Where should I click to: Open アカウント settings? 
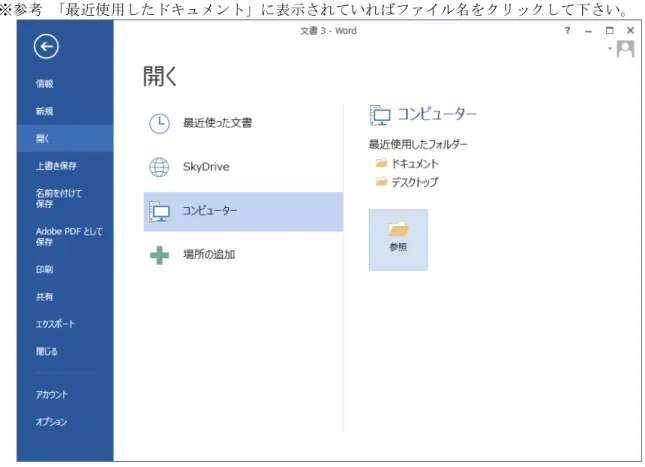tap(51, 395)
